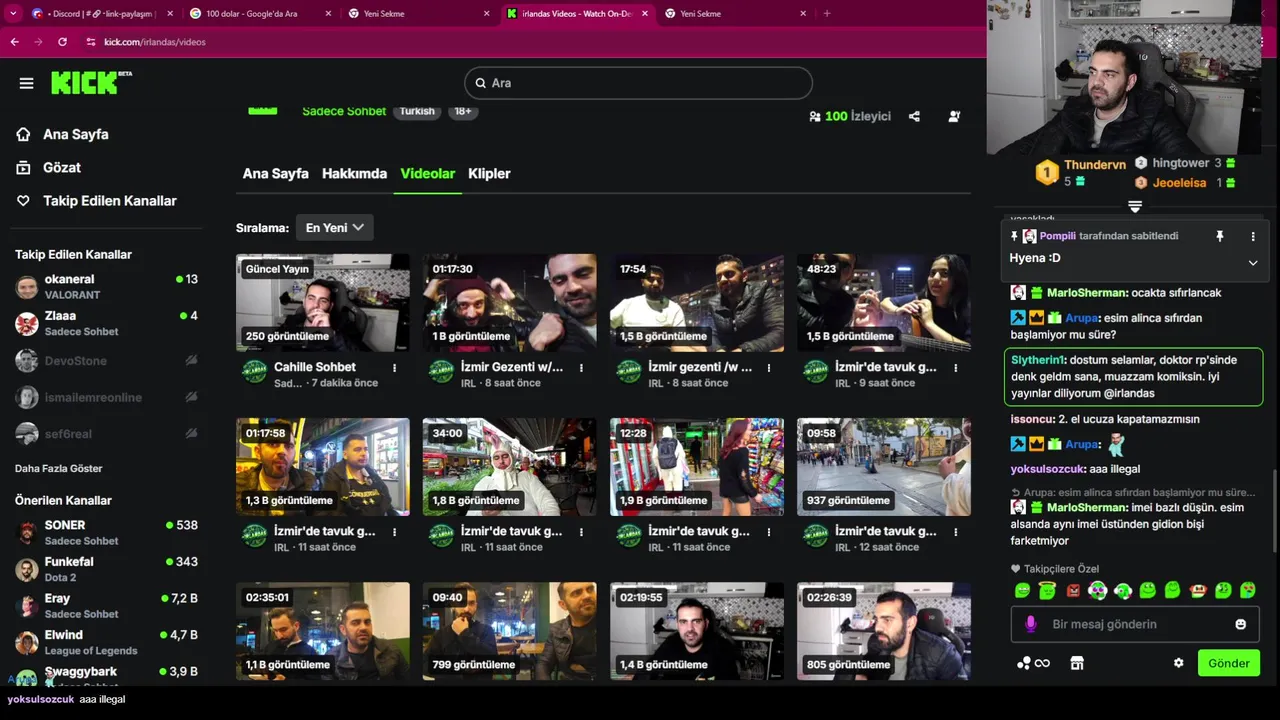Close the irlandas Videos browser tab
This screenshot has width=1280, height=720.
(x=645, y=14)
